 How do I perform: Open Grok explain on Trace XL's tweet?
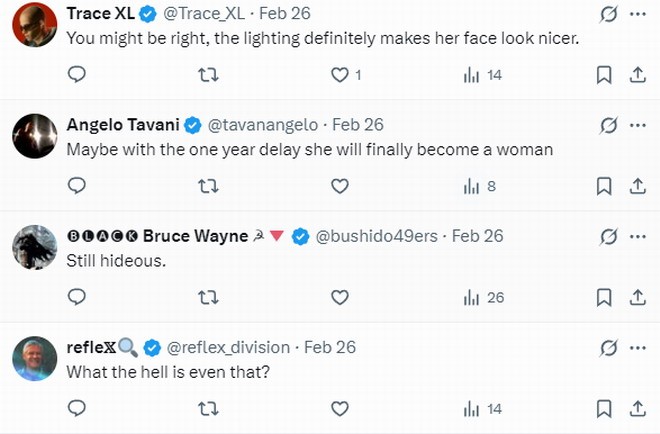[x=605, y=14]
